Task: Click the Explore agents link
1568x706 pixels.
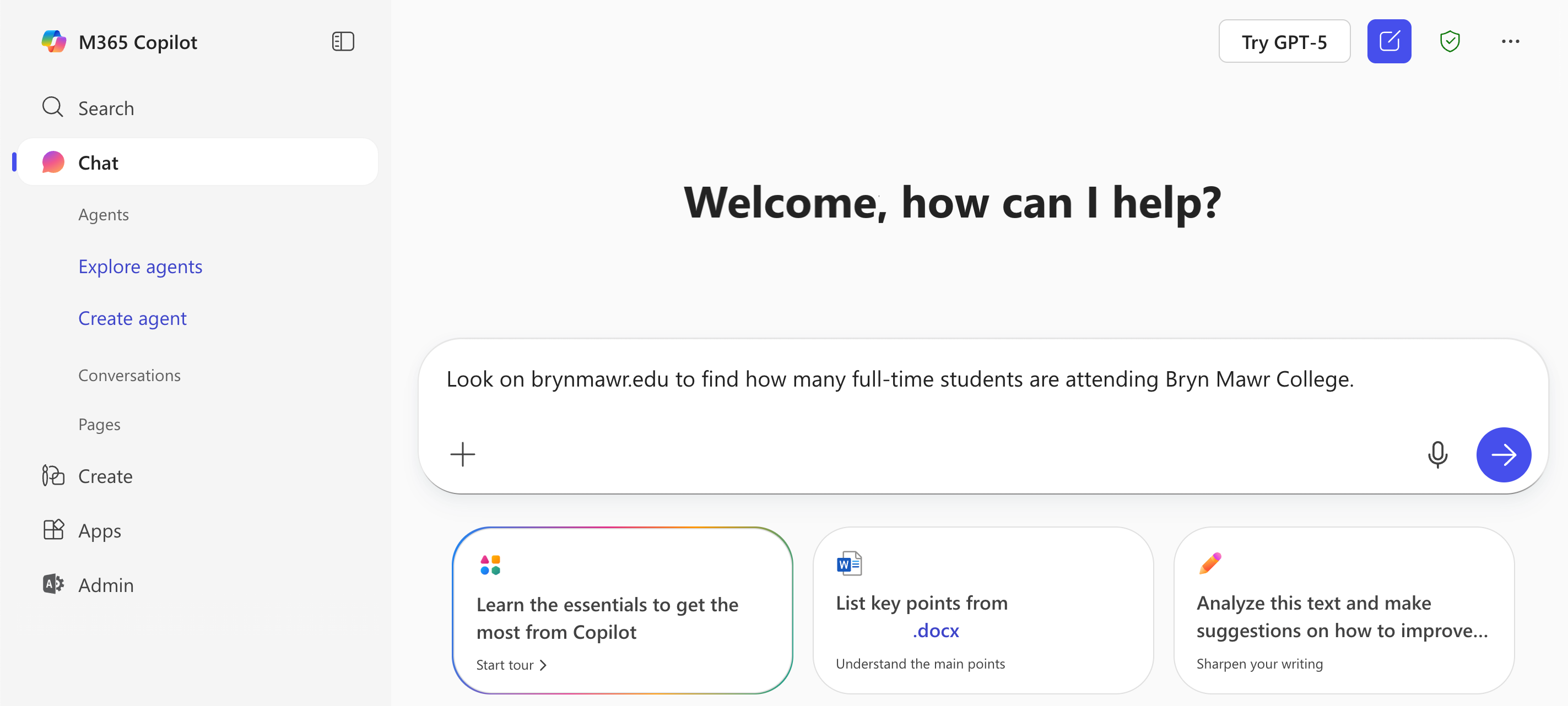Action: (x=140, y=266)
